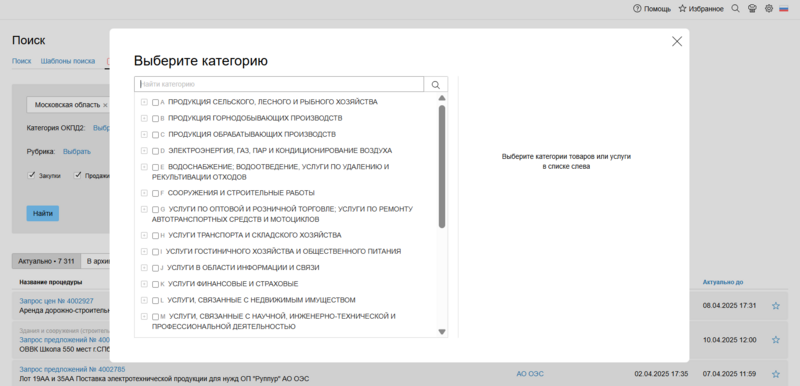Image resolution: width=800 pixels, height=386 pixels.
Task: Check category C Продукция обрабатывающих производств
Action: [155, 135]
